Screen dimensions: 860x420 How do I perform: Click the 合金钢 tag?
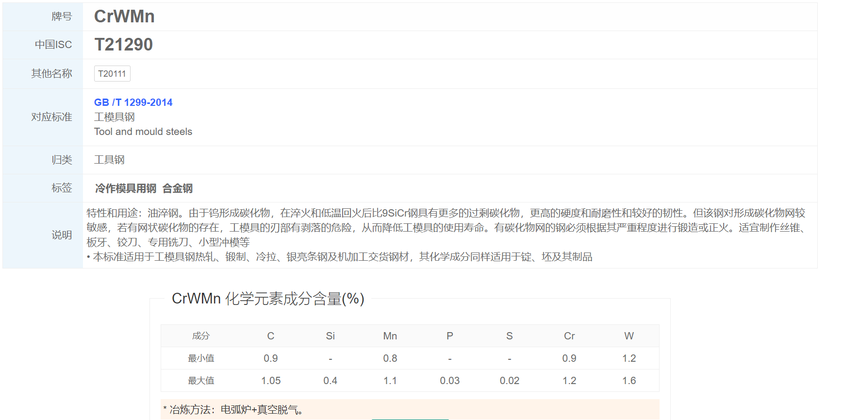[x=178, y=189]
